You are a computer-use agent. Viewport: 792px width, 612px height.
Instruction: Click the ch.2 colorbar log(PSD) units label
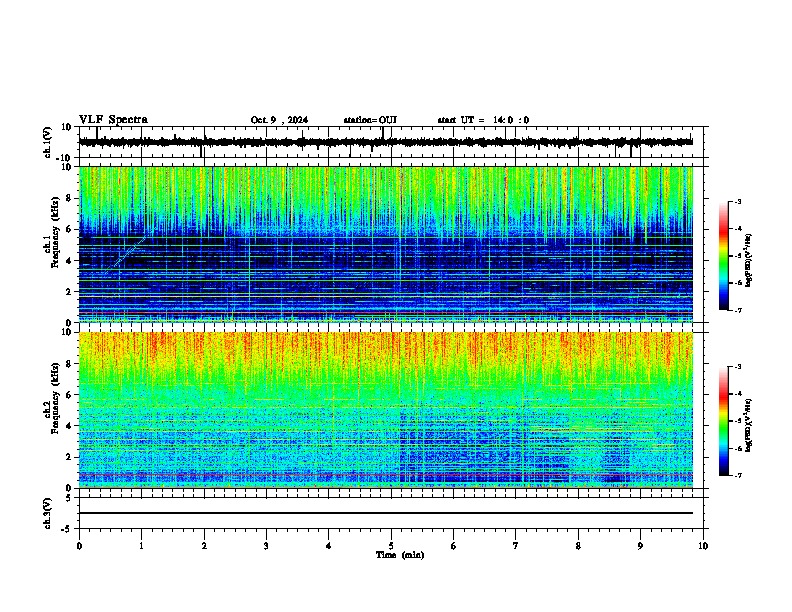point(749,425)
